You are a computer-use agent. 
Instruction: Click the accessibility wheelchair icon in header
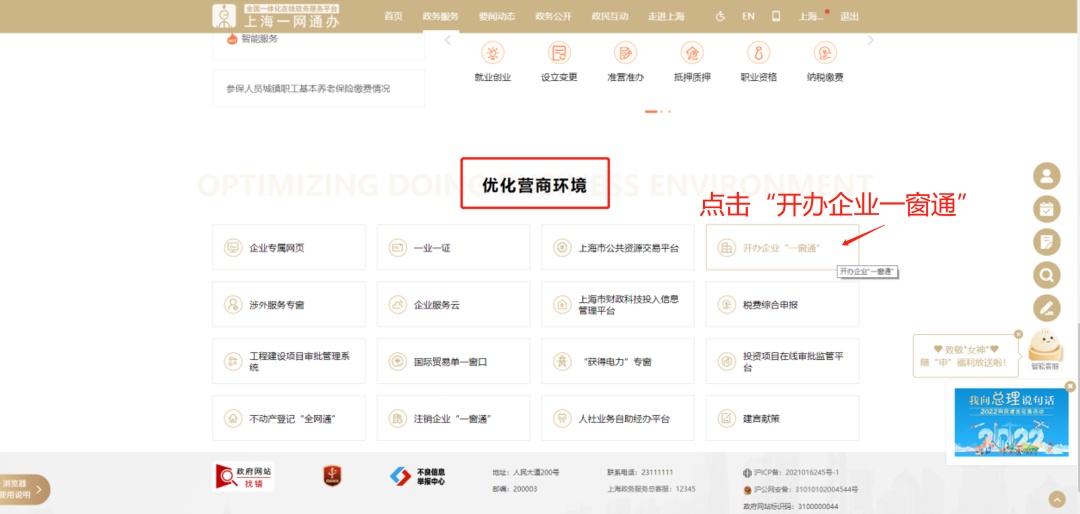tap(721, 16)
